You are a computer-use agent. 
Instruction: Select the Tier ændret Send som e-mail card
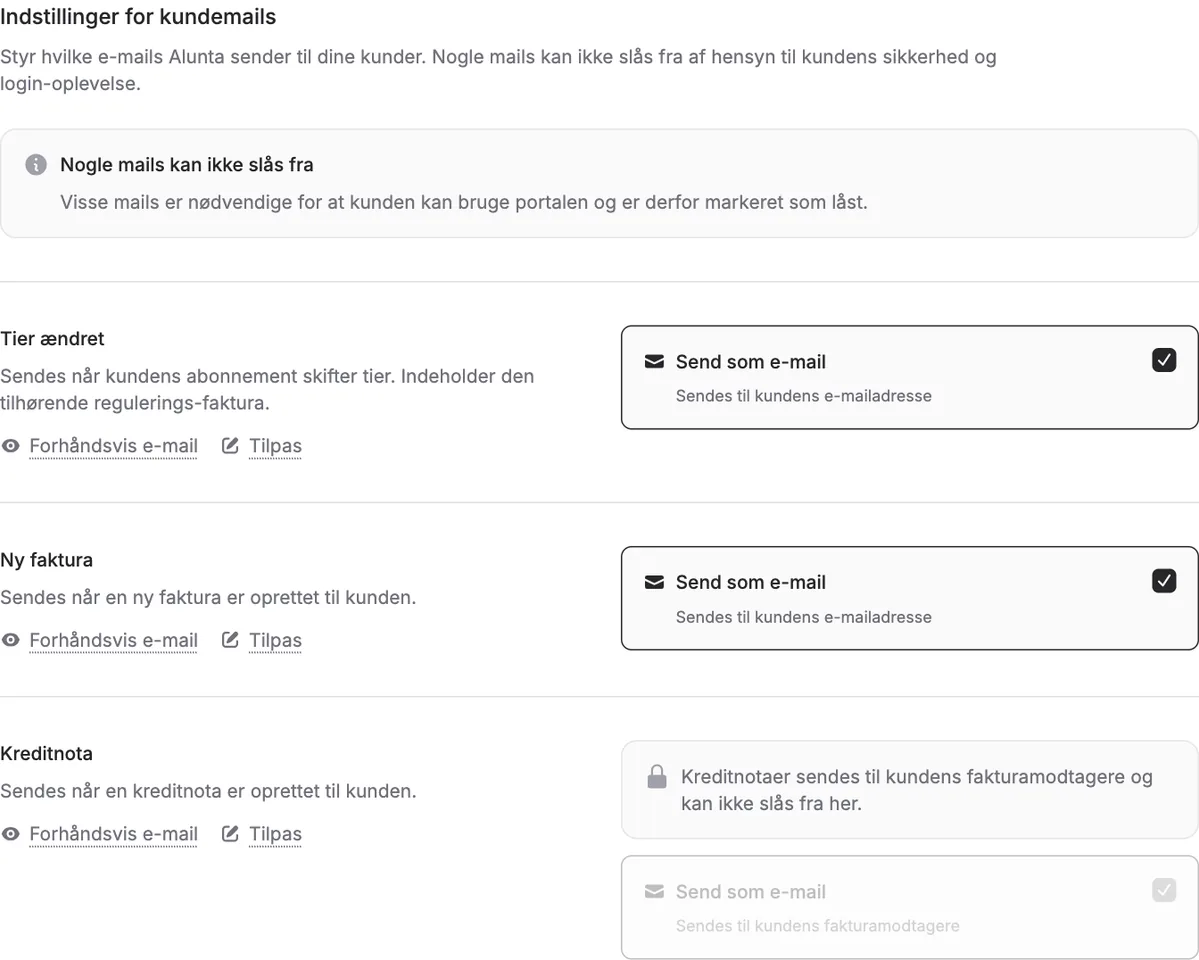[x=909, y=377]
